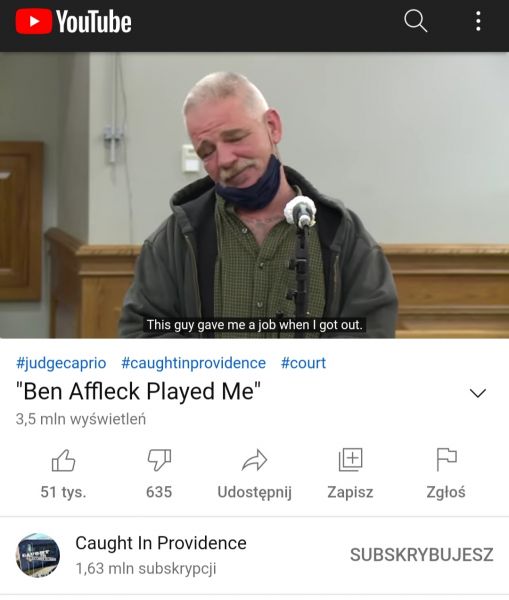Expand video description with chevron
This screenshot has height=600, width=509.
[x=478, y=393]
